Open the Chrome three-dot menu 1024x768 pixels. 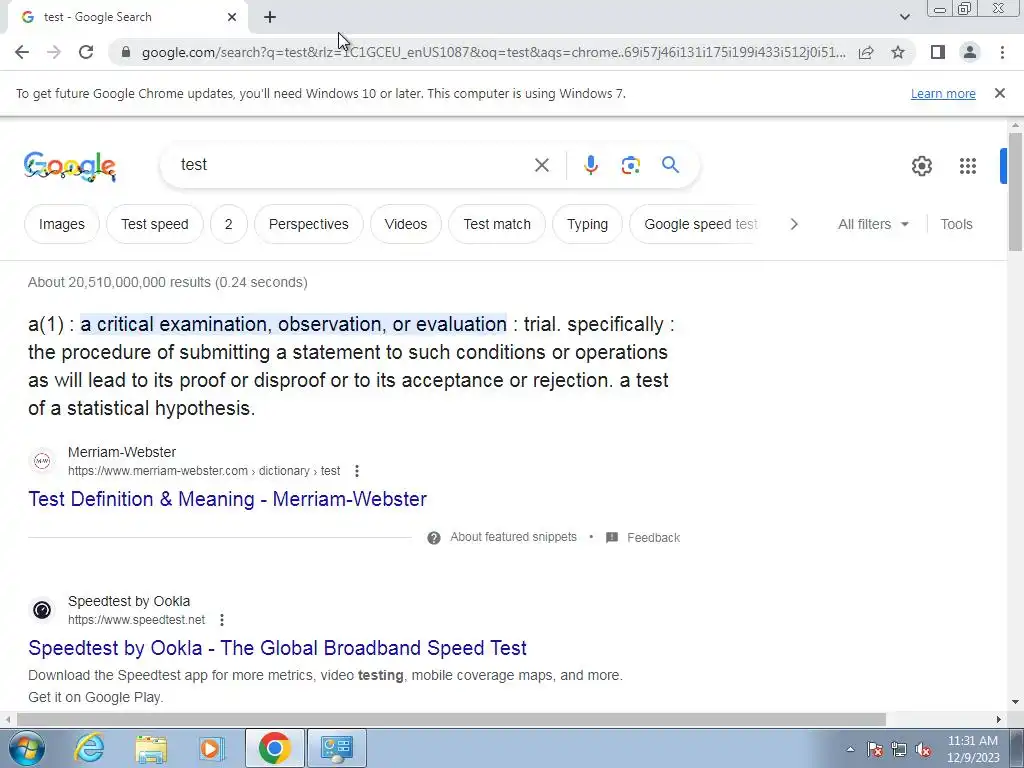tap(1002, 52)
